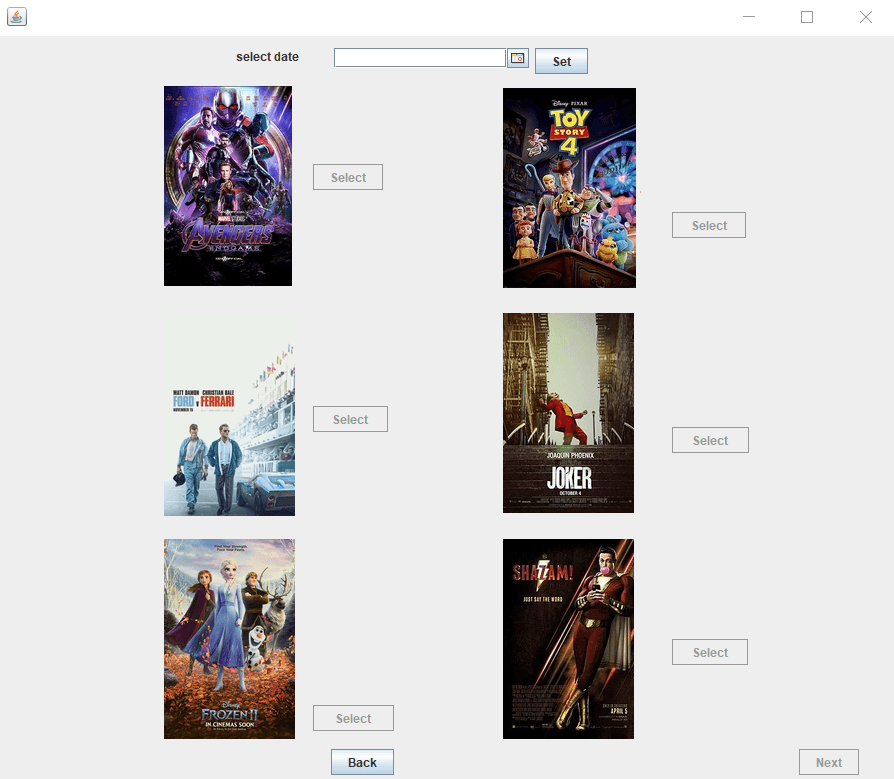Click the Frozen II movie poster

229,639
